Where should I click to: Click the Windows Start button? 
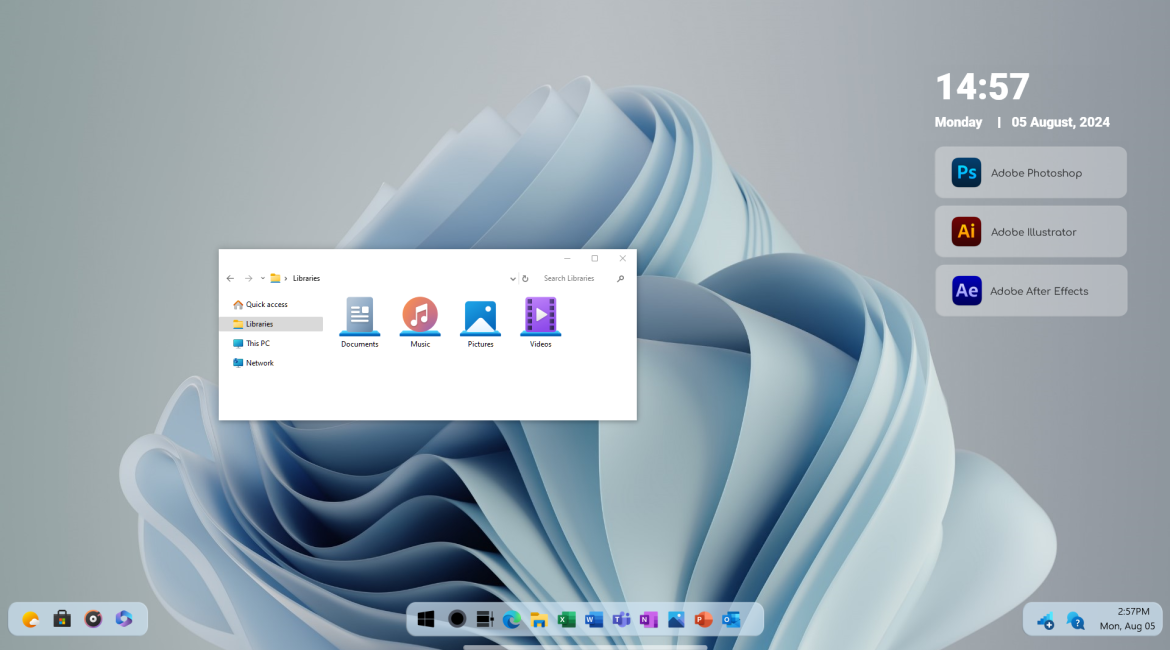(426, 619)
